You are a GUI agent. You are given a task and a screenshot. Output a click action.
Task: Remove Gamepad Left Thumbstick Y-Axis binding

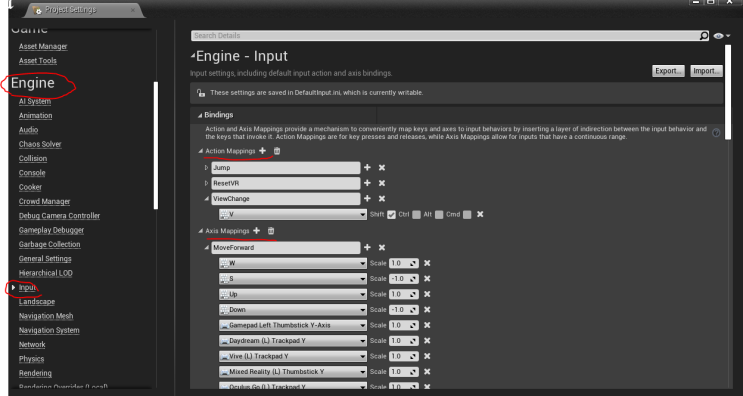(x=427, y=325)
